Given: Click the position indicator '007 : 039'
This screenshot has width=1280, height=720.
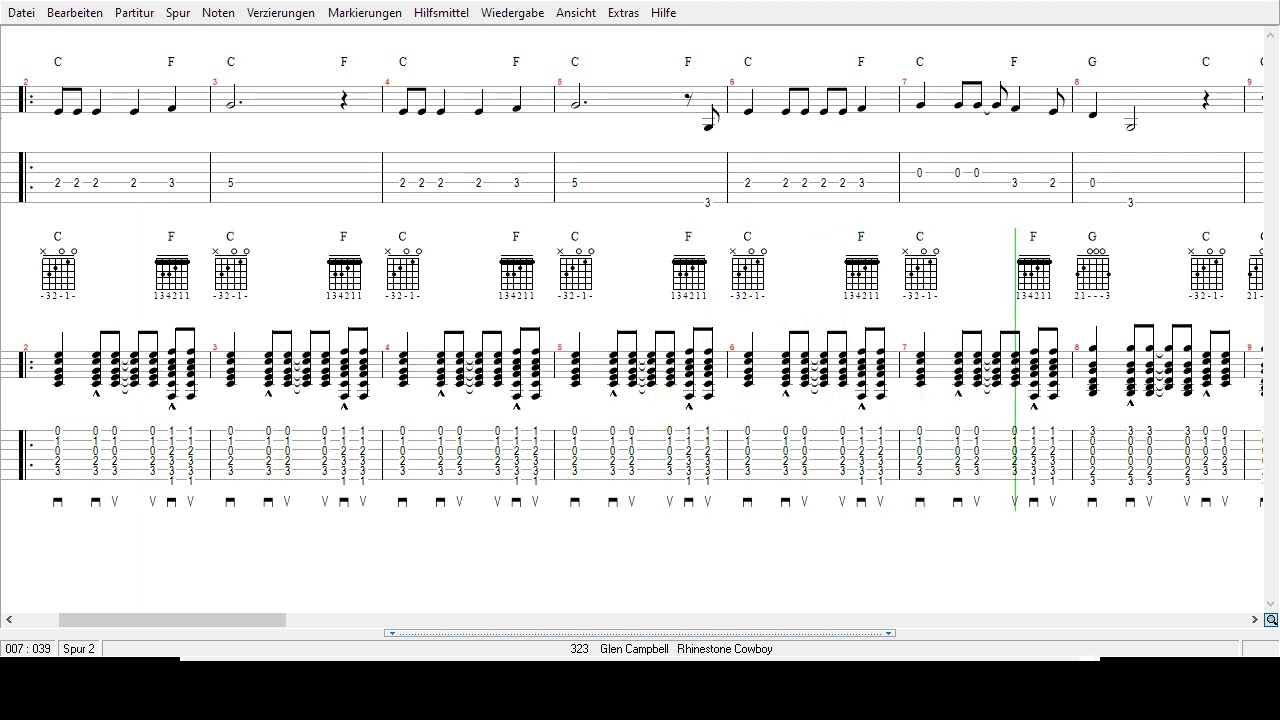Looking at the screenshot, I should coord(28,649).
